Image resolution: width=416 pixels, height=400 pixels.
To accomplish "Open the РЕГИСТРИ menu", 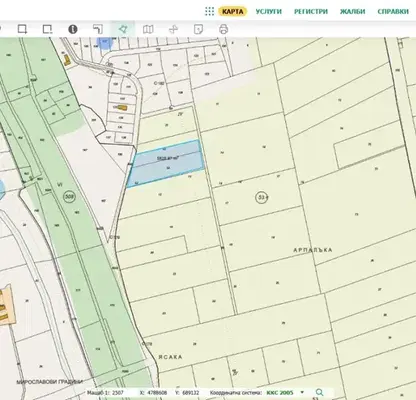I will 311,11.
